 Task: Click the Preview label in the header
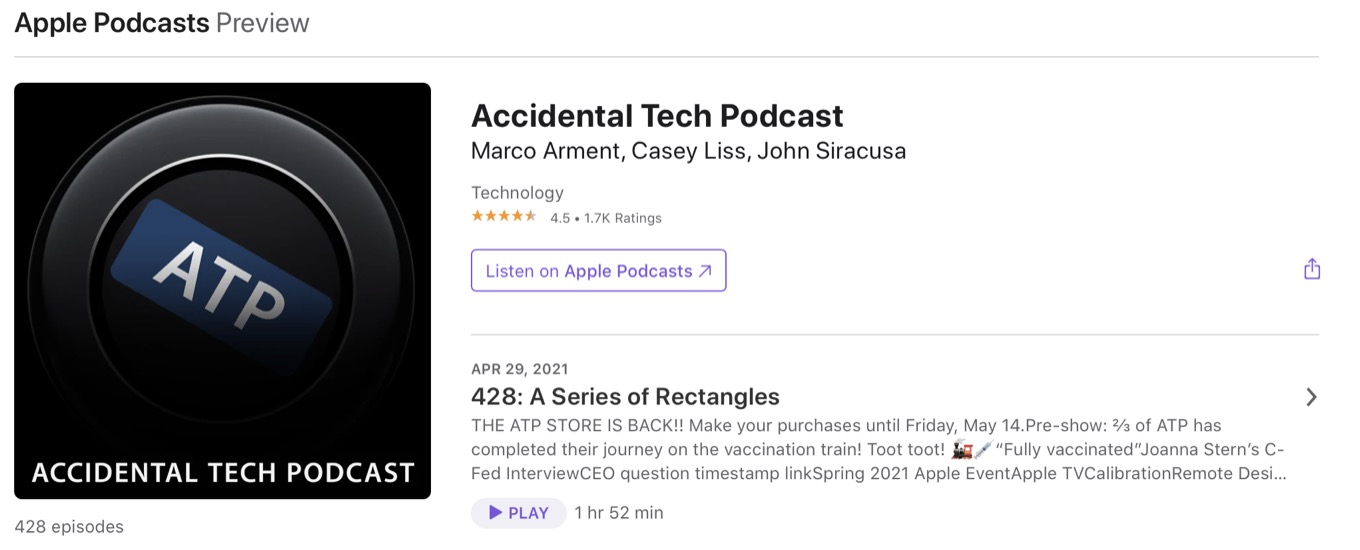(263, 23)
